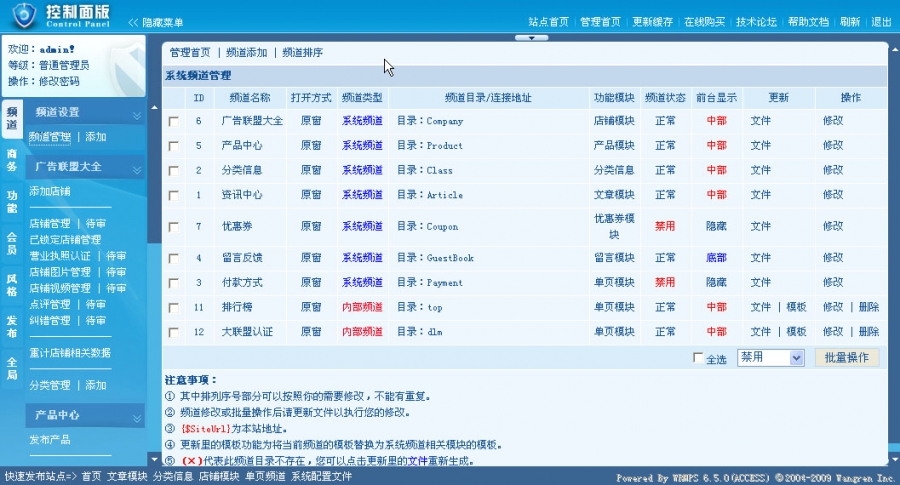
Task: Click 退出 to log out
Action: pos(881,22)
